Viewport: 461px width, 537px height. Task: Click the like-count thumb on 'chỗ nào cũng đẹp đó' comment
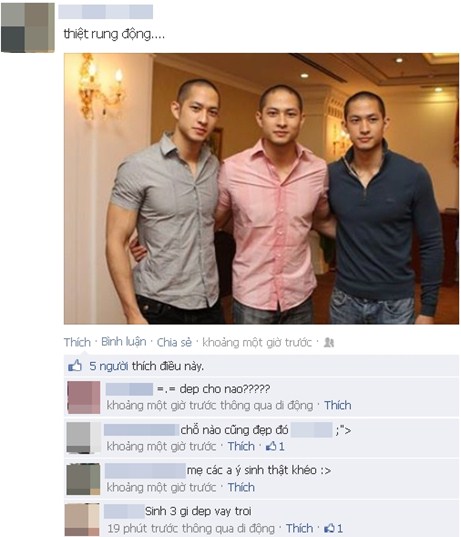tap(271, 446)
